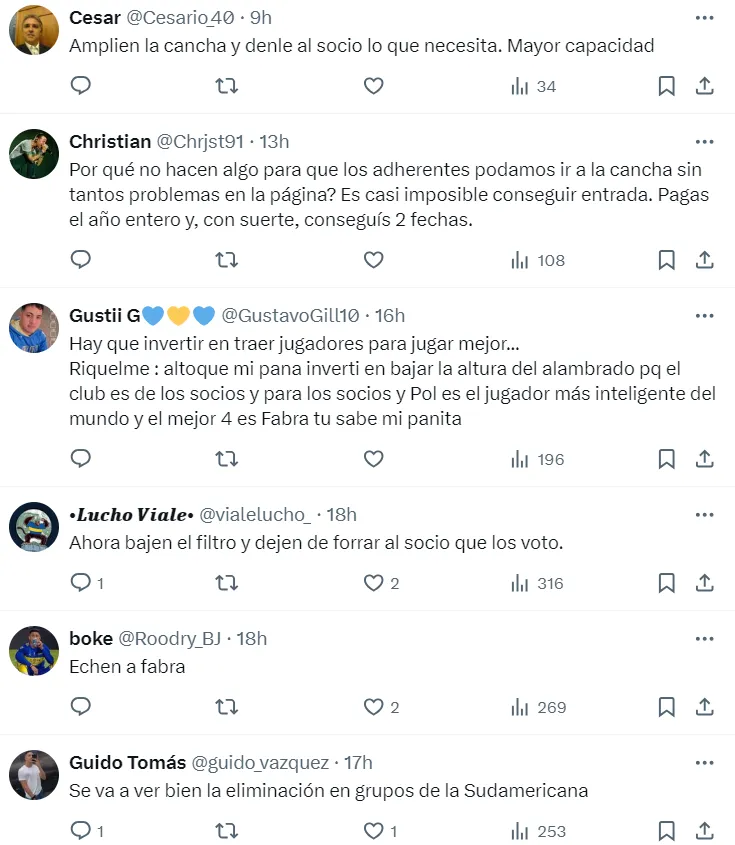735x845 pixels.
Task: Click boke's profile avatar
Action: 34,651
